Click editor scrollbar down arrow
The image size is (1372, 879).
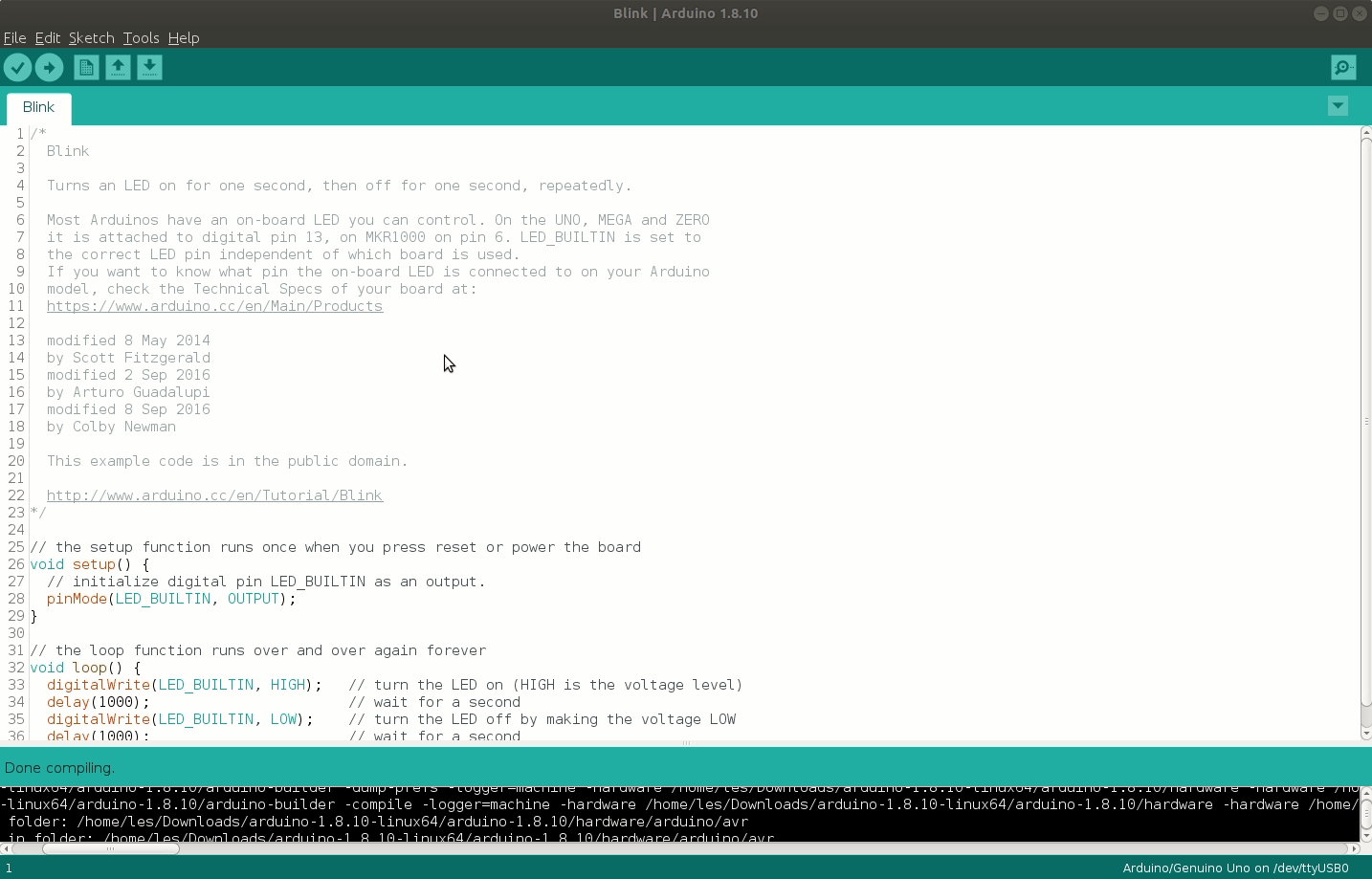pos(1366,734)
